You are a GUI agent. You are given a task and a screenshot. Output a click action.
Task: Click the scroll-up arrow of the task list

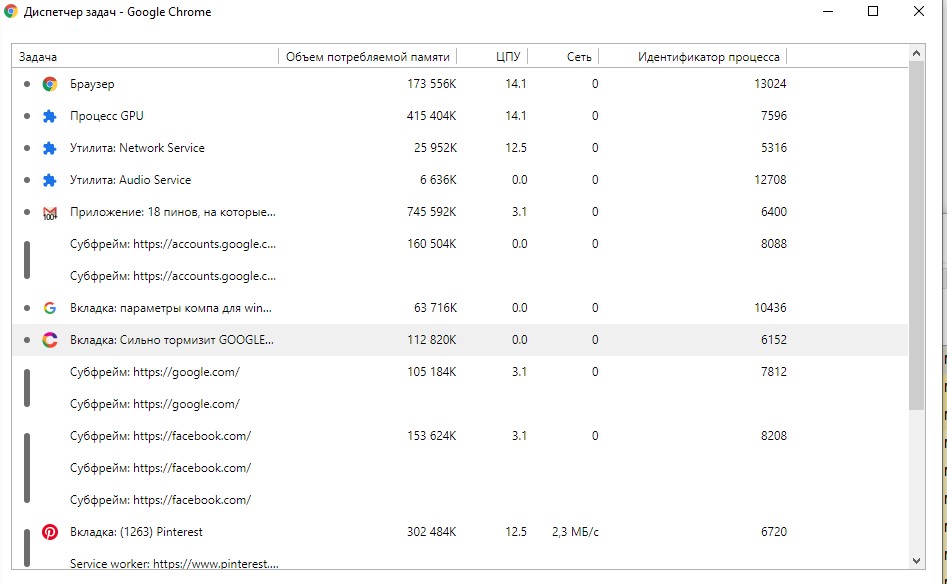(917, 52)
